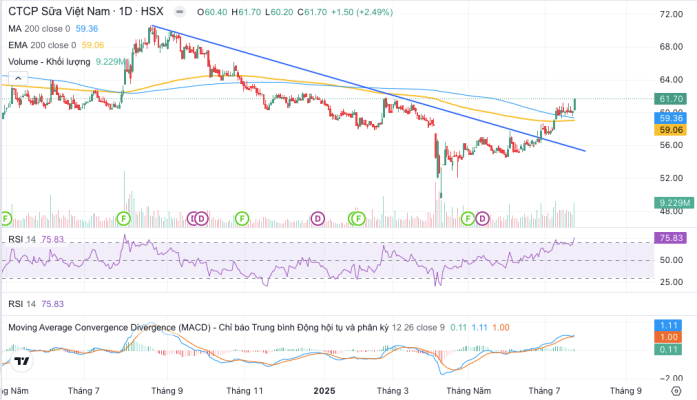This screenshot has height=400, width=697.
Task: Click the 68.00 price axis label
Action: click(671, 47)
